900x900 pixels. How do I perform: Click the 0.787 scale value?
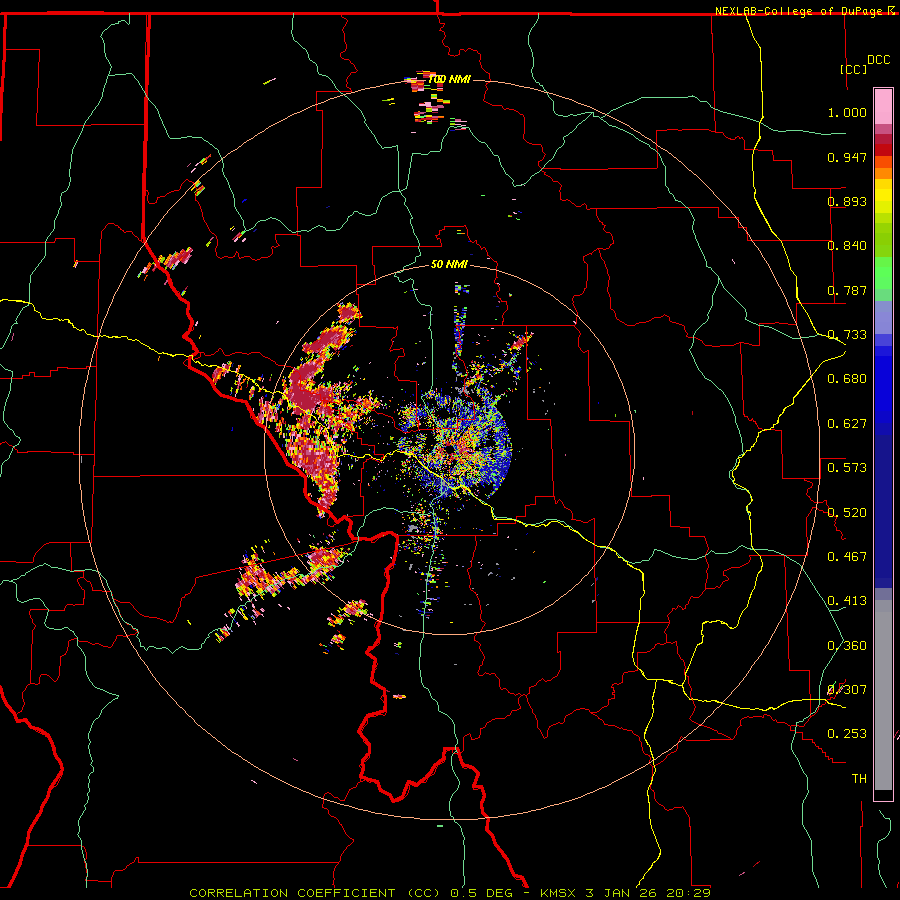pos(847,290)
